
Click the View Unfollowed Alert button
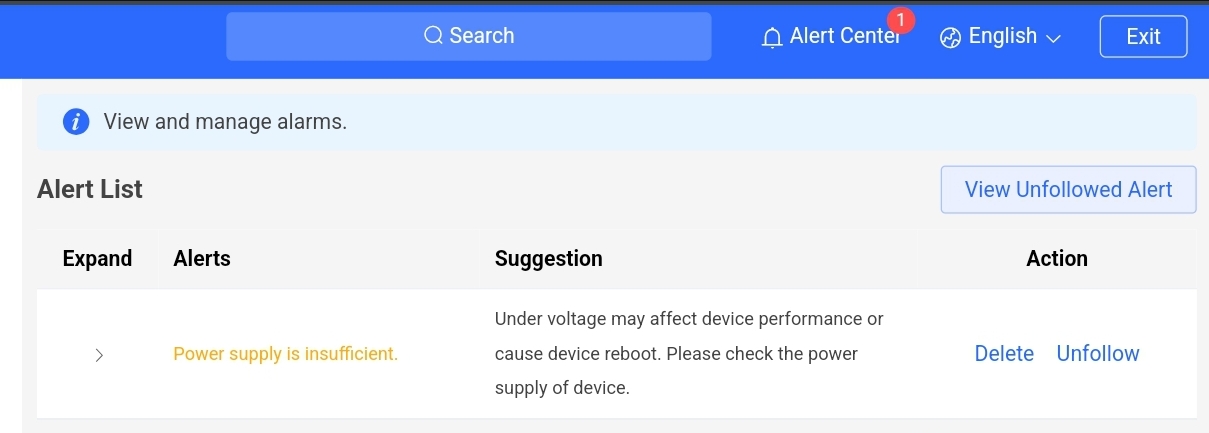click(1068, 190)
